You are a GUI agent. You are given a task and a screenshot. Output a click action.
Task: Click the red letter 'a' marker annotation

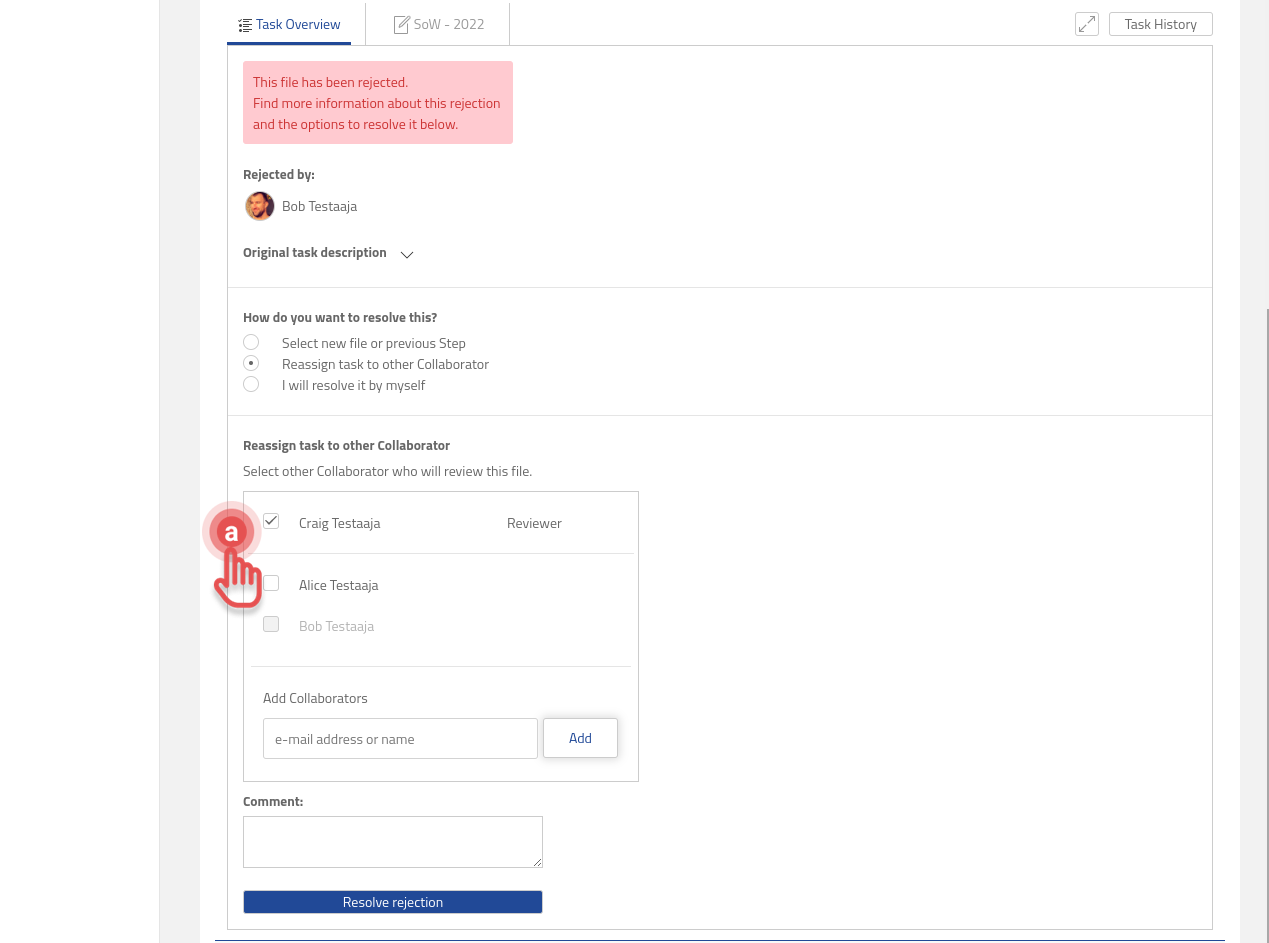231,532
